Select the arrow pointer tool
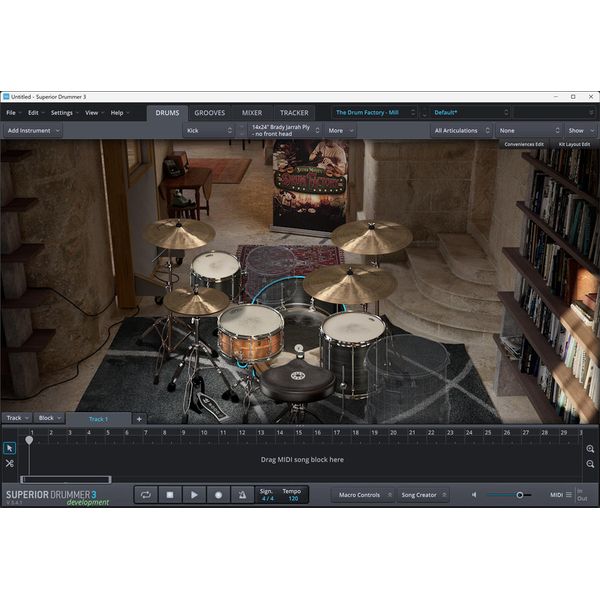 pos(10,448)
